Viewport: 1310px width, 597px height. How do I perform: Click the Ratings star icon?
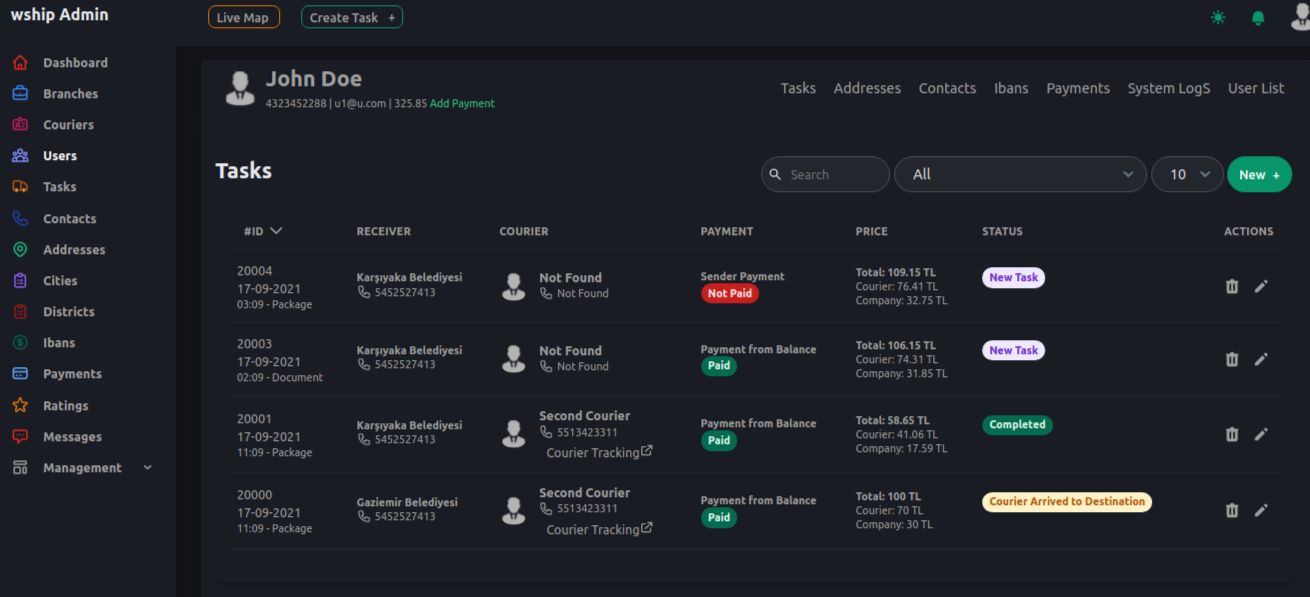click(x=20, y=406)
